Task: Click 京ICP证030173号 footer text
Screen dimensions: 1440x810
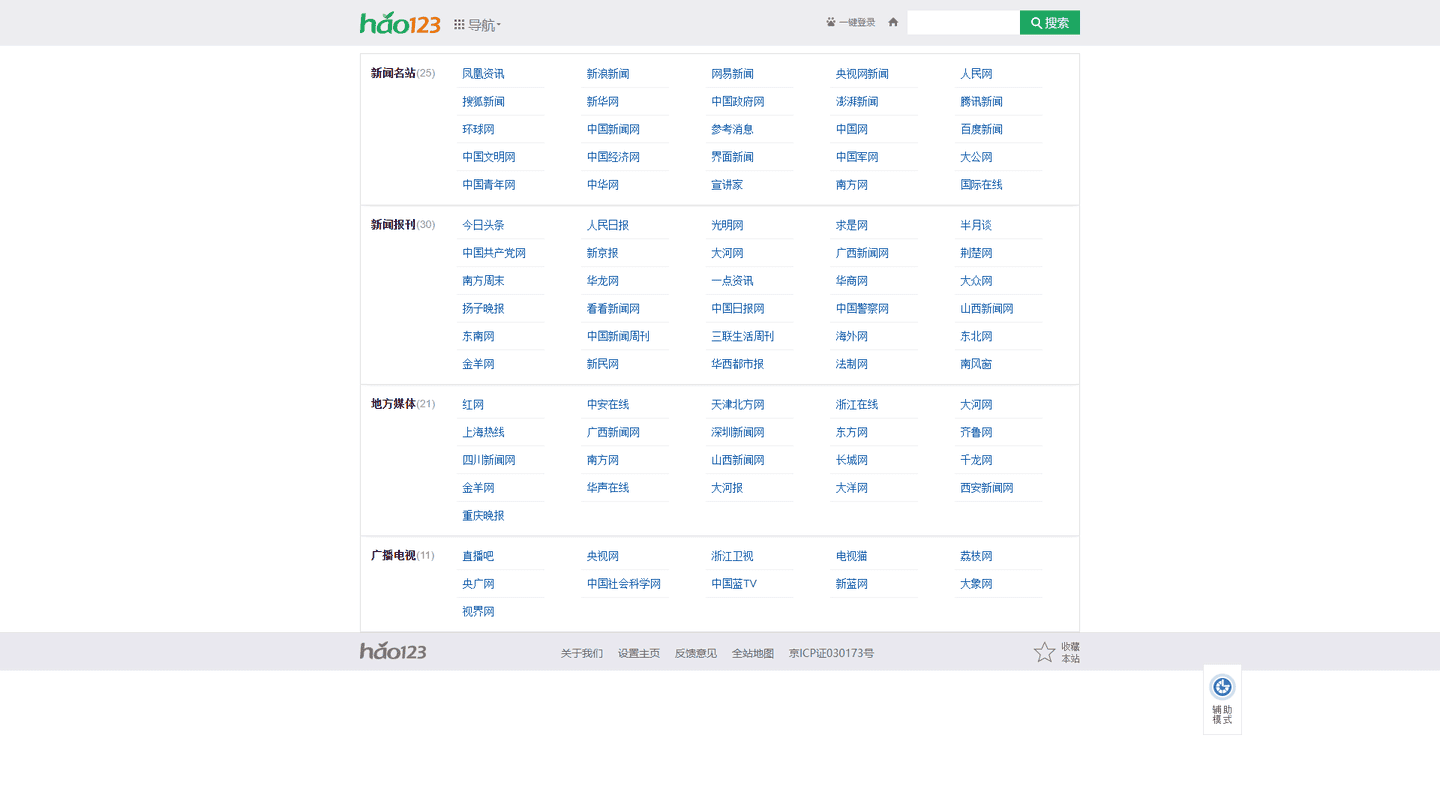Action: [831, 653]
